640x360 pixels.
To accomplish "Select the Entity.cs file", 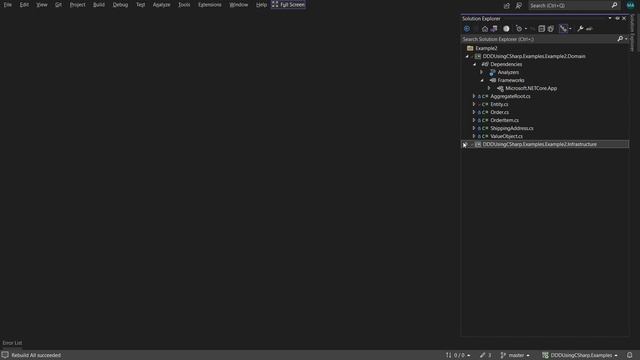I will [499, 104].
